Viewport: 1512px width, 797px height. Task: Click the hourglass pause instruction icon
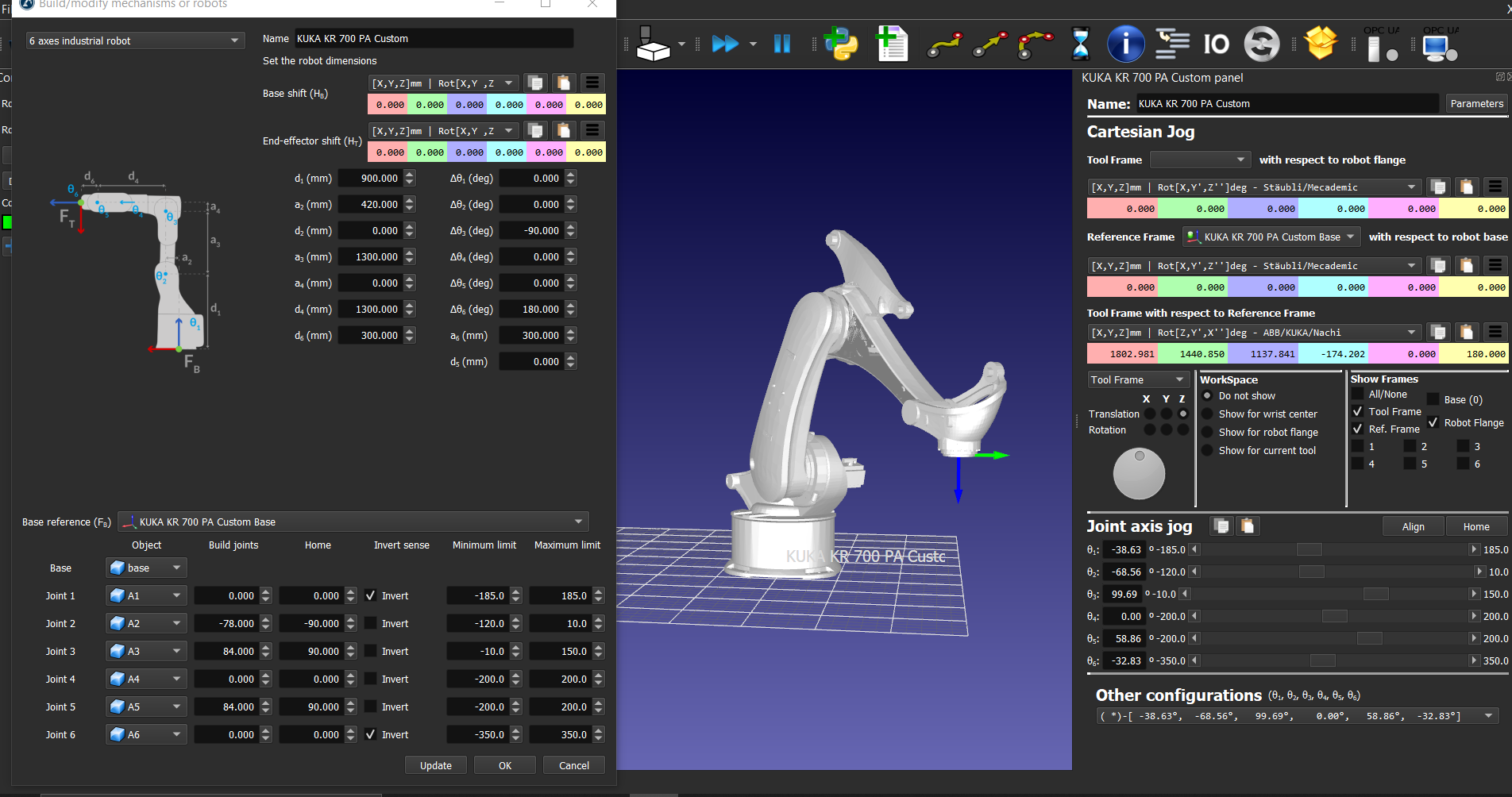1080,44
